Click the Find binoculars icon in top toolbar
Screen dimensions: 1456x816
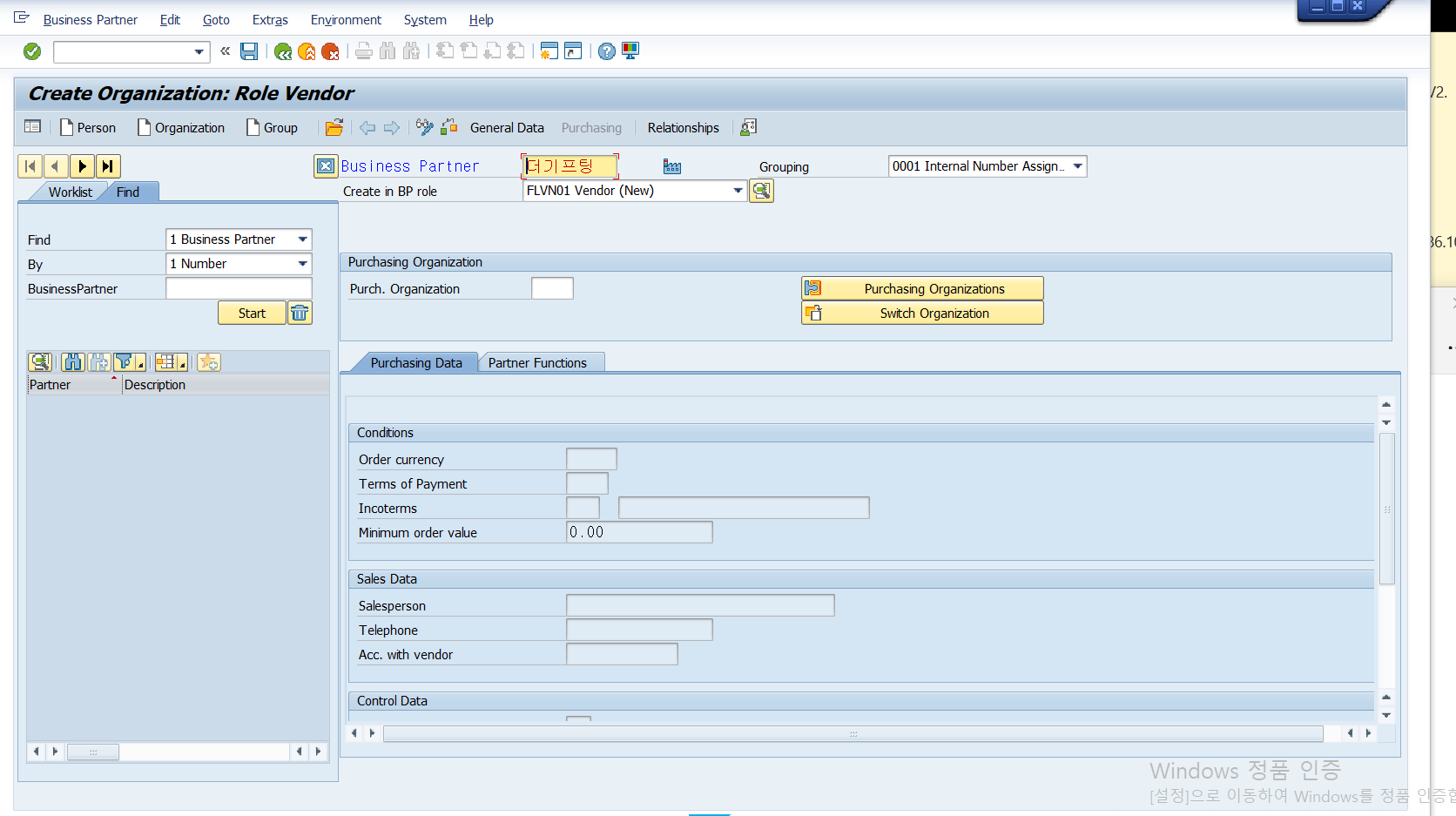[388, 51]
